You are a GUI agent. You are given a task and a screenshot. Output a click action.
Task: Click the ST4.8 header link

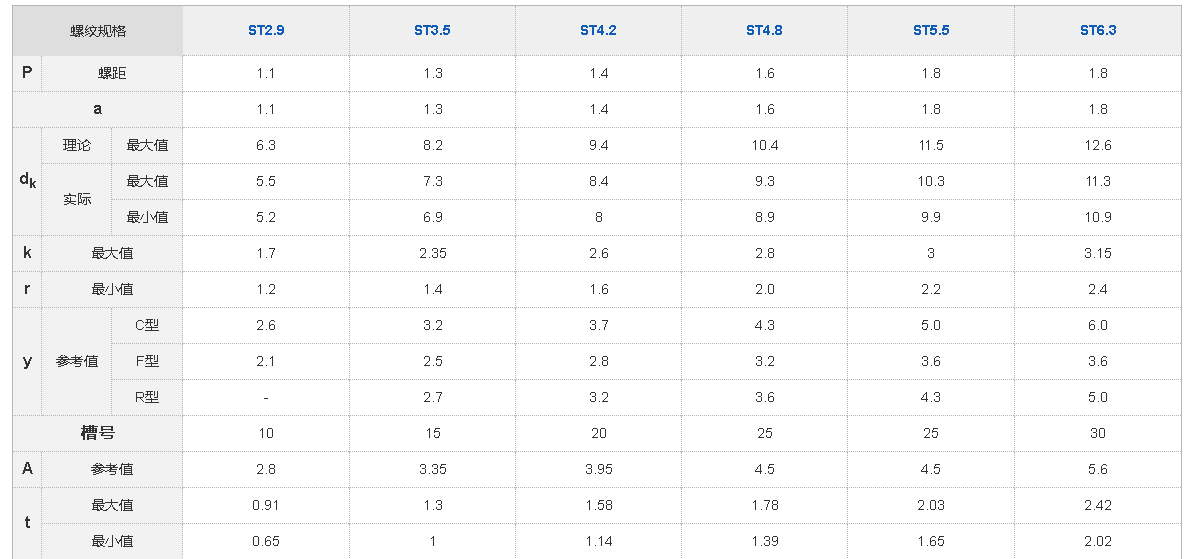click(x=764, y=31)
